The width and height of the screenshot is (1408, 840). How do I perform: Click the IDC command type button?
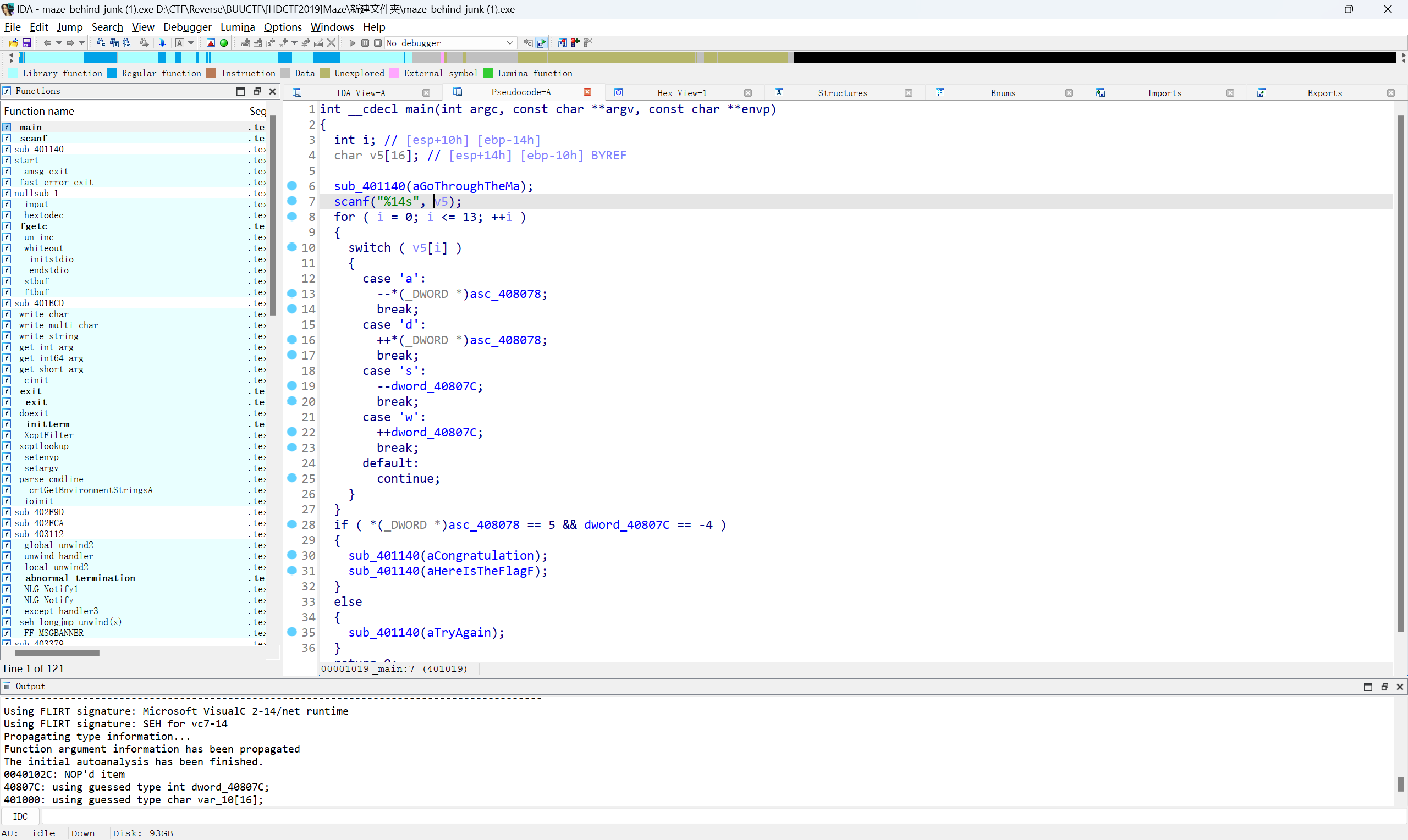(20, 816)
